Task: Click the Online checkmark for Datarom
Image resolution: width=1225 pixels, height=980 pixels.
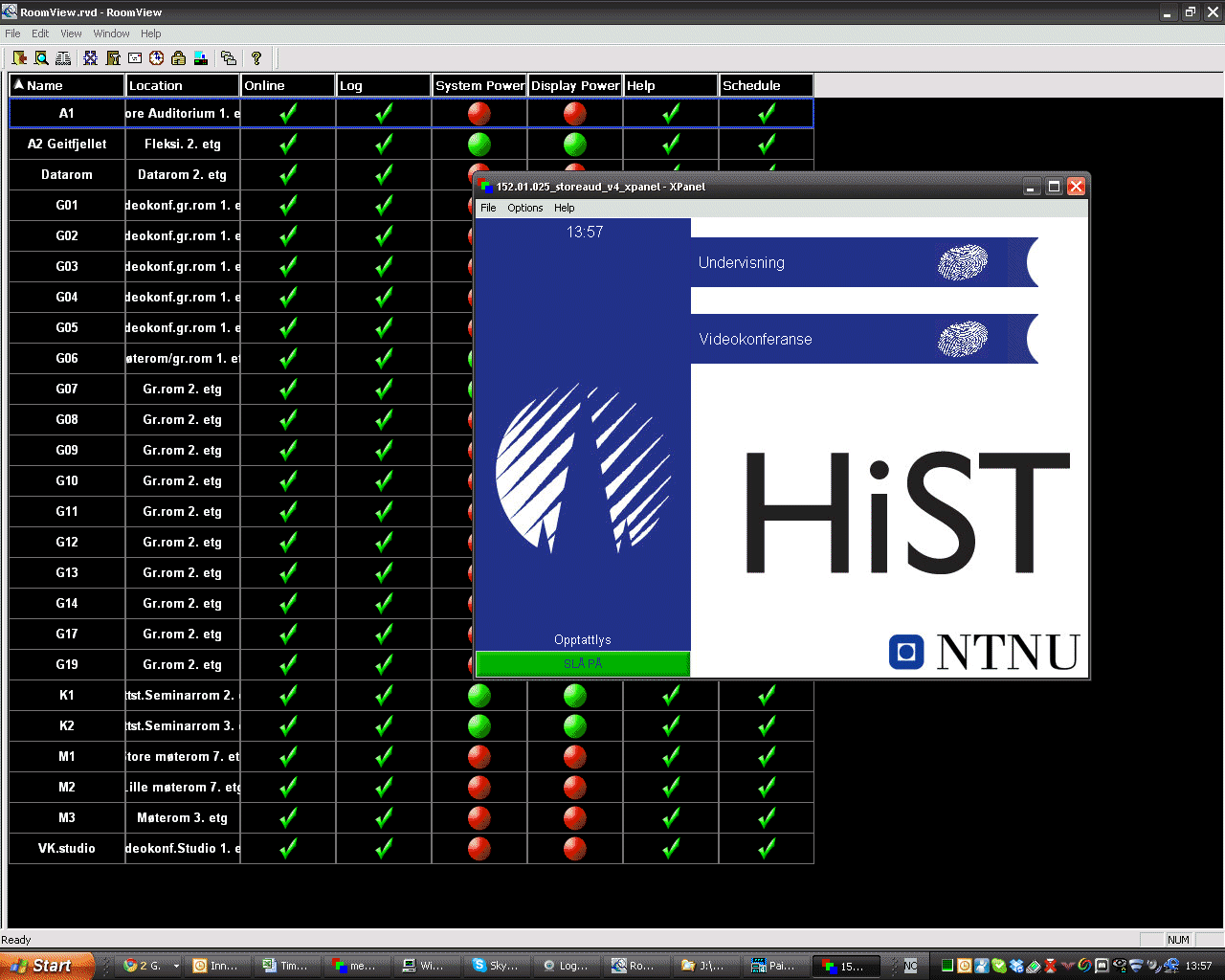Action: (x=288, y=174)
